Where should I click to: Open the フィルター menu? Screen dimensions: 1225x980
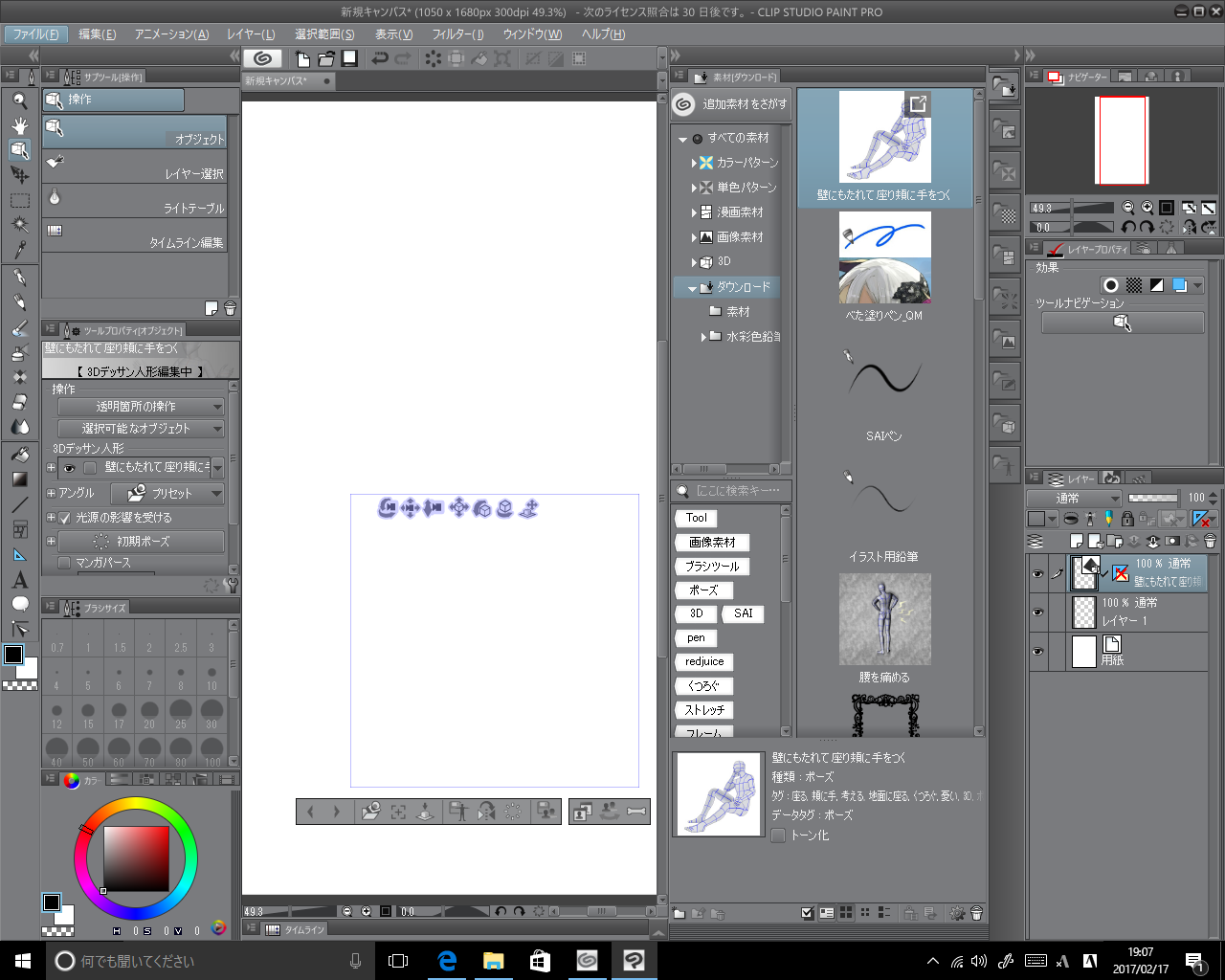[457, 34]
